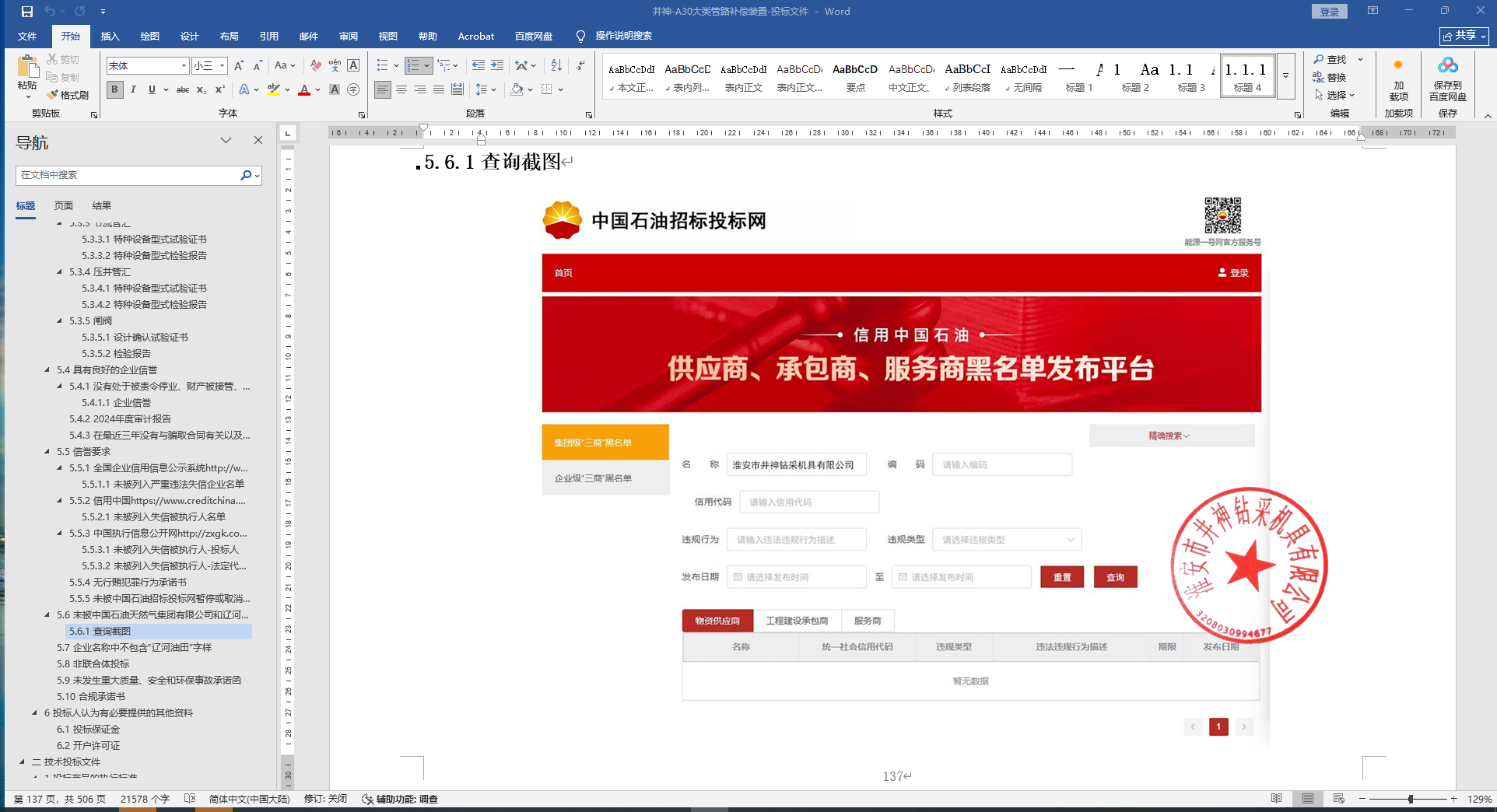
Task: Toggle character shading
Action: coord(335,89)
